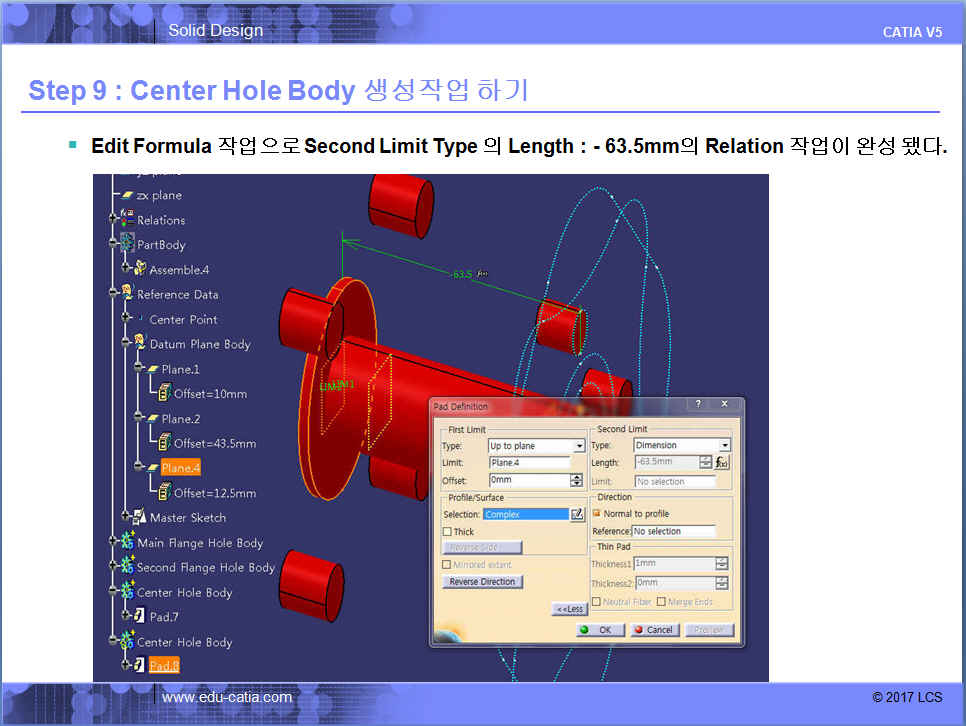Screen dimensions: 966x726
Task: Select the PartBody gear icon
Action: [127, 244]
